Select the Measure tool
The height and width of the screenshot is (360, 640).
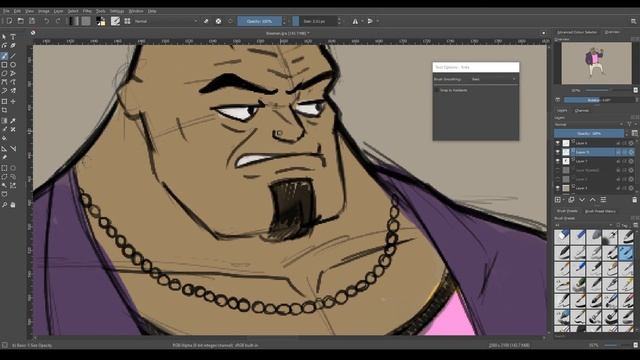(13, 149)
